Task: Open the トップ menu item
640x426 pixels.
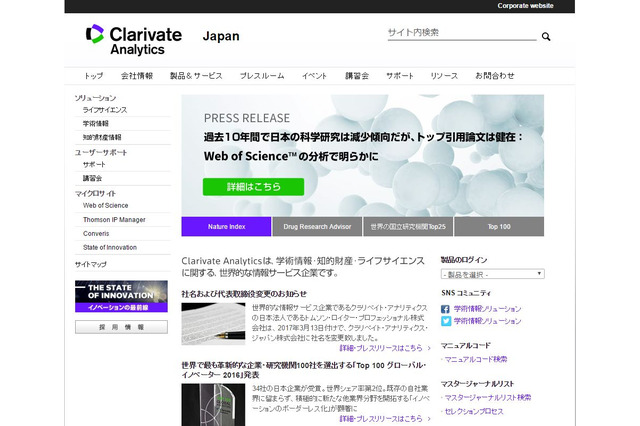Action: click(93, 76)
